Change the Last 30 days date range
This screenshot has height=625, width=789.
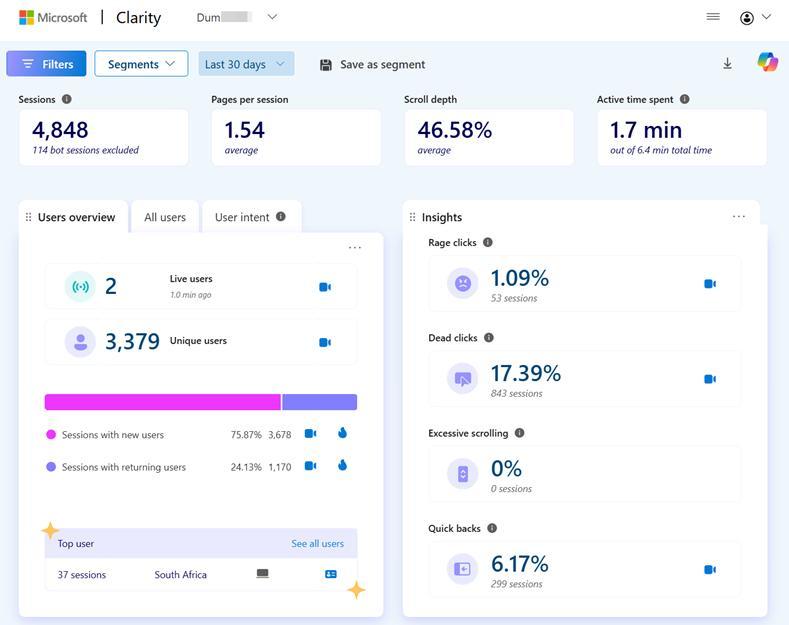click(246, 64)
